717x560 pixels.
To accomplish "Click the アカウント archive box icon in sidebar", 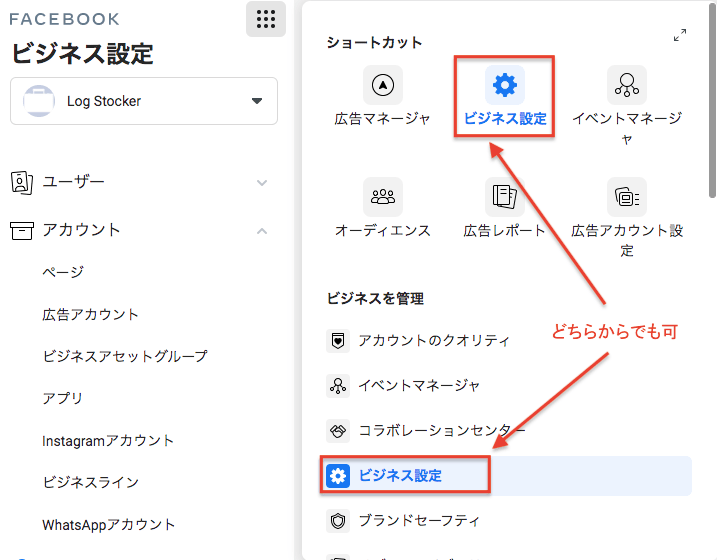I will pos(21,231).
